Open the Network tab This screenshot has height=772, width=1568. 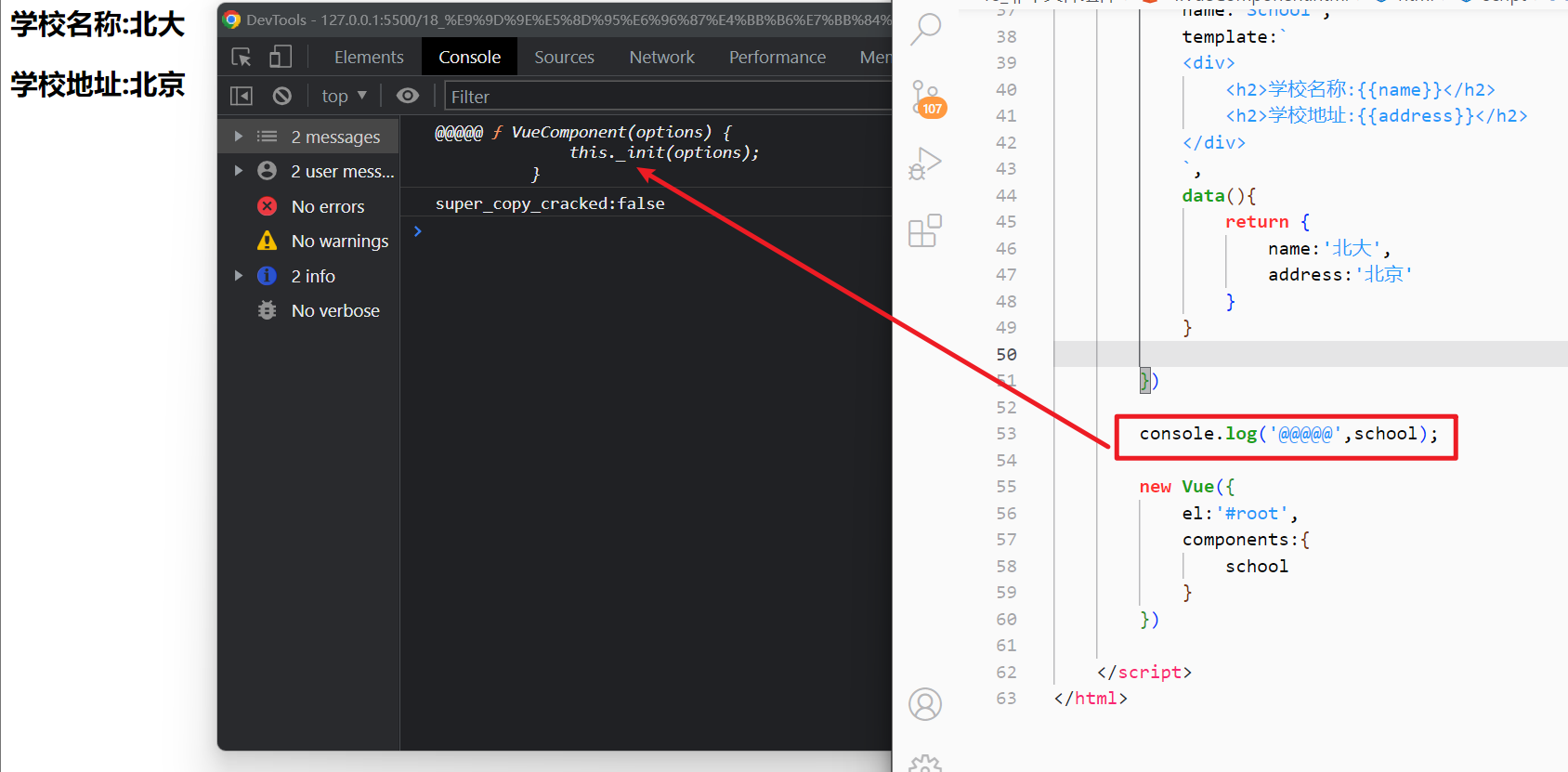point(661,58)
